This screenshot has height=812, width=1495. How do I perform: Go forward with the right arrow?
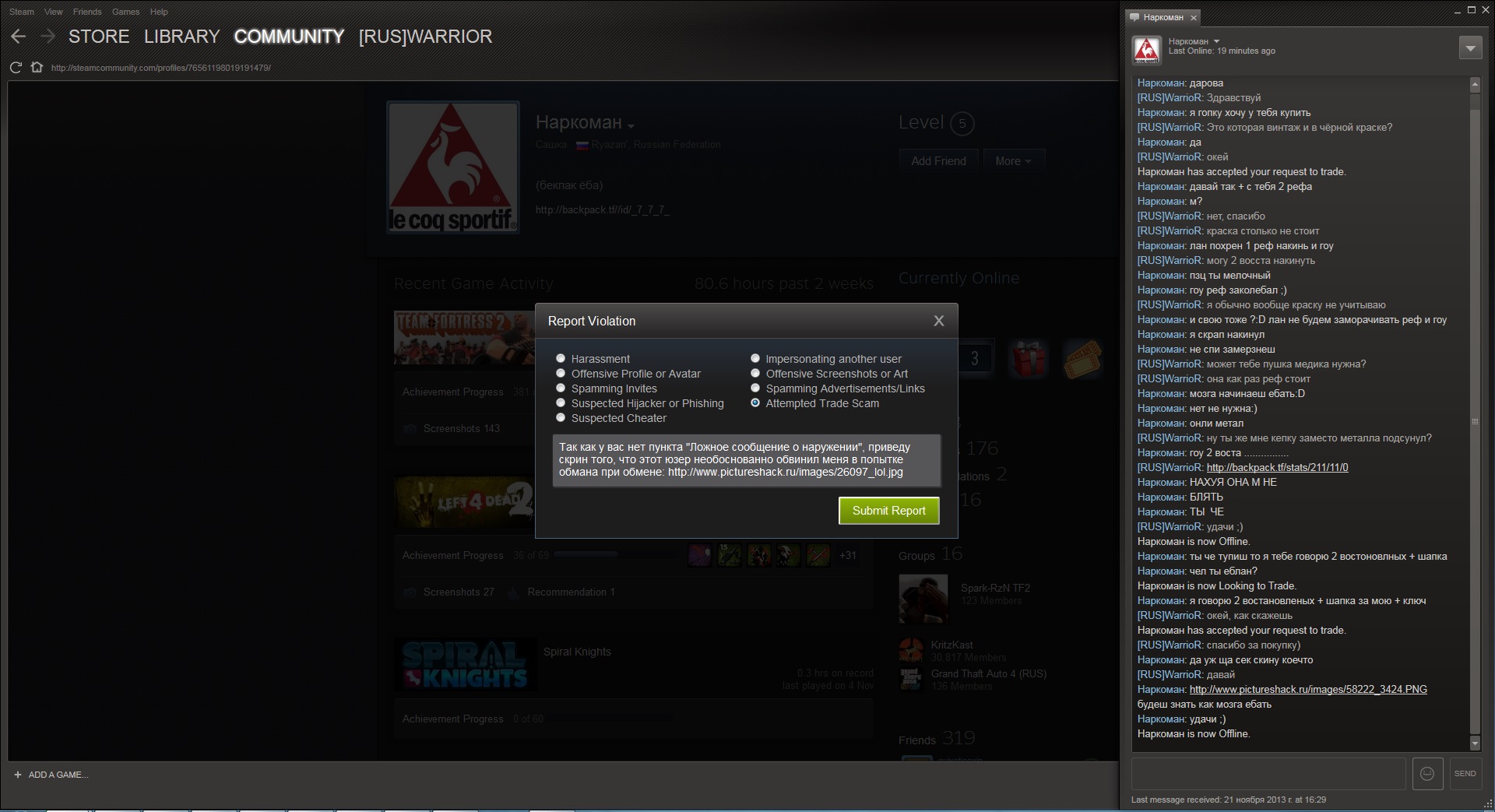click(x=48, y=36)
